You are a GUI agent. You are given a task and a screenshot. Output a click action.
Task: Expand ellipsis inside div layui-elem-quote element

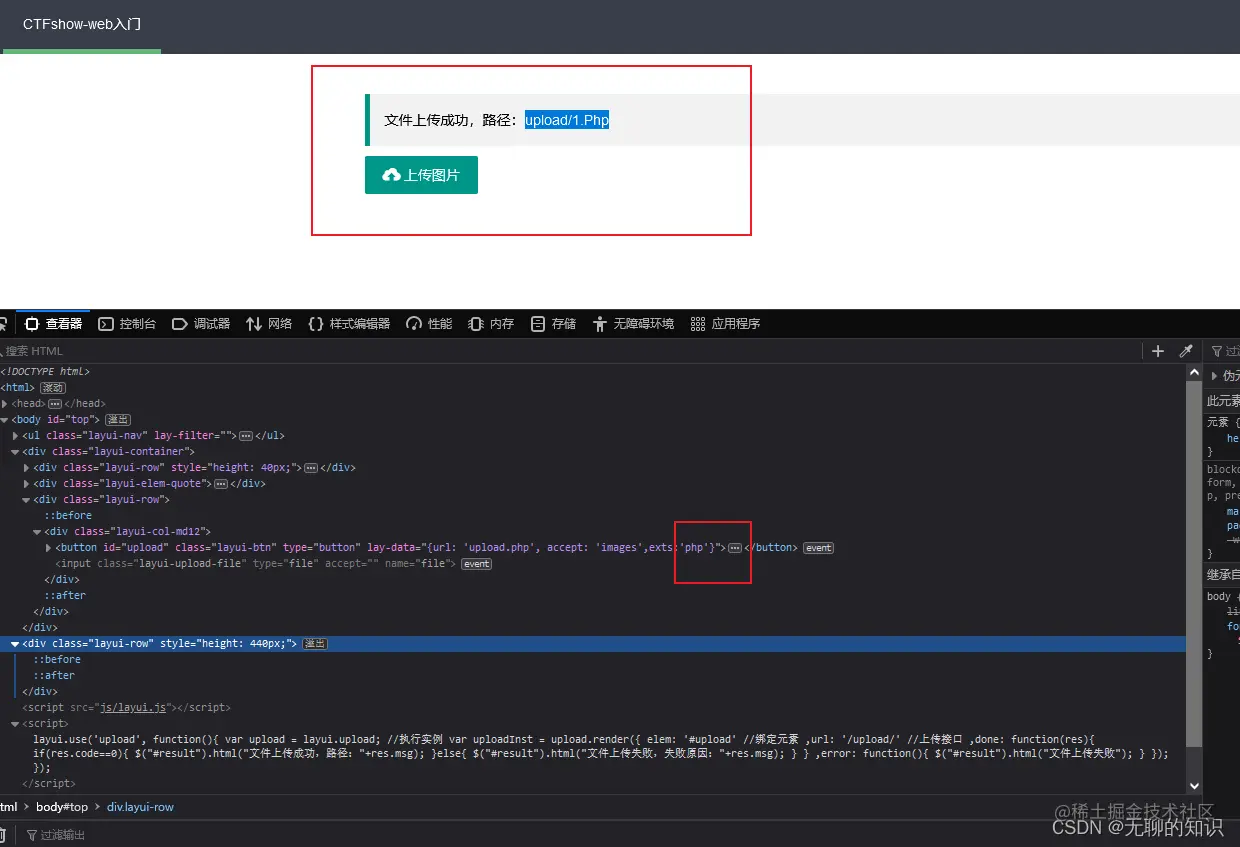point(222,484)
